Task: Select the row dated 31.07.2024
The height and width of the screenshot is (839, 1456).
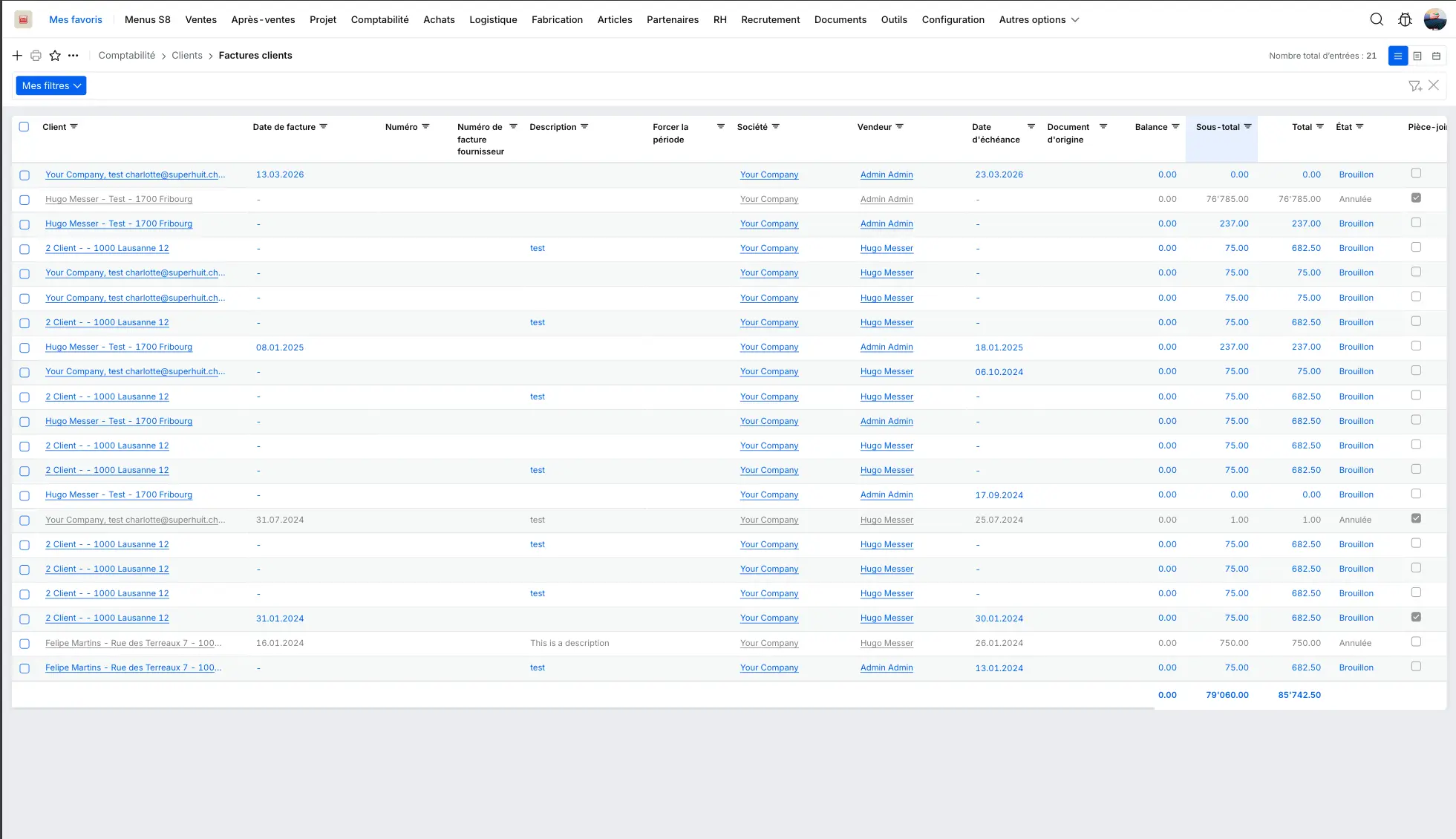Action: point(25,520)
